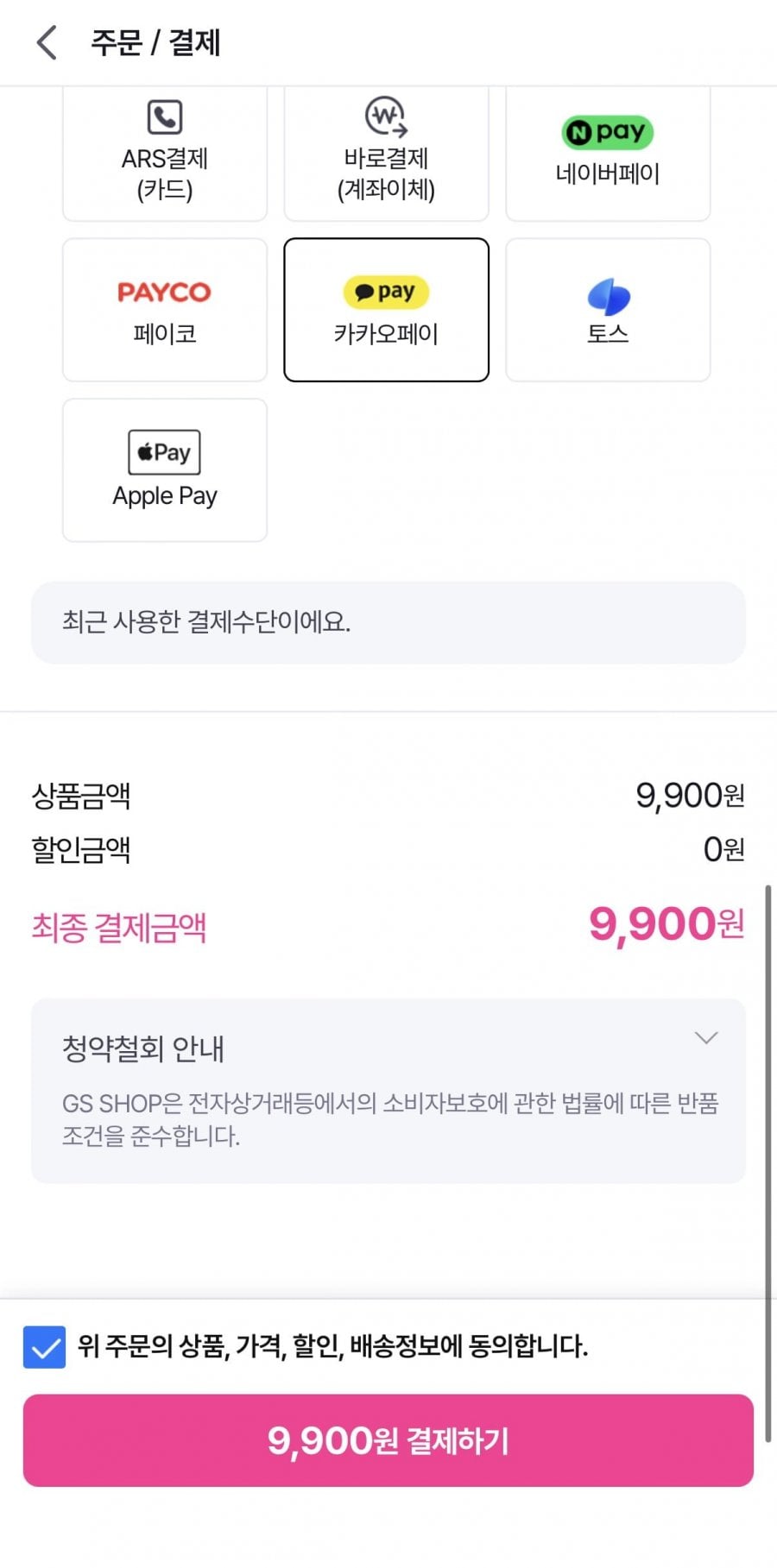777x1568 pixels.
Task: Choose the blue Toss logo
Action: click(x=608, y=296)
